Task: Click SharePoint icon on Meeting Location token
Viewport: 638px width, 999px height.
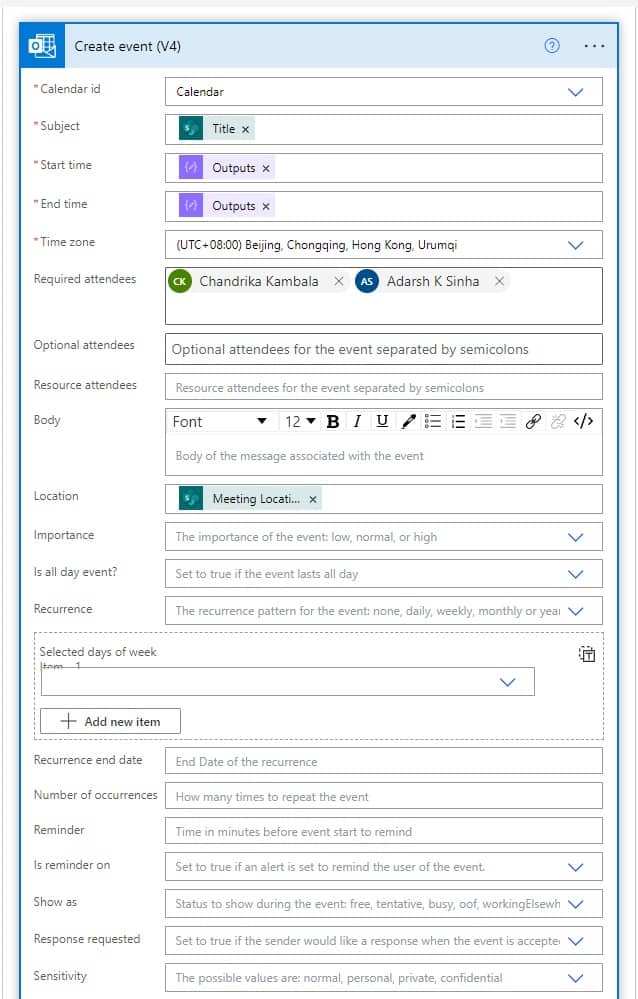Action: (191, 499)
